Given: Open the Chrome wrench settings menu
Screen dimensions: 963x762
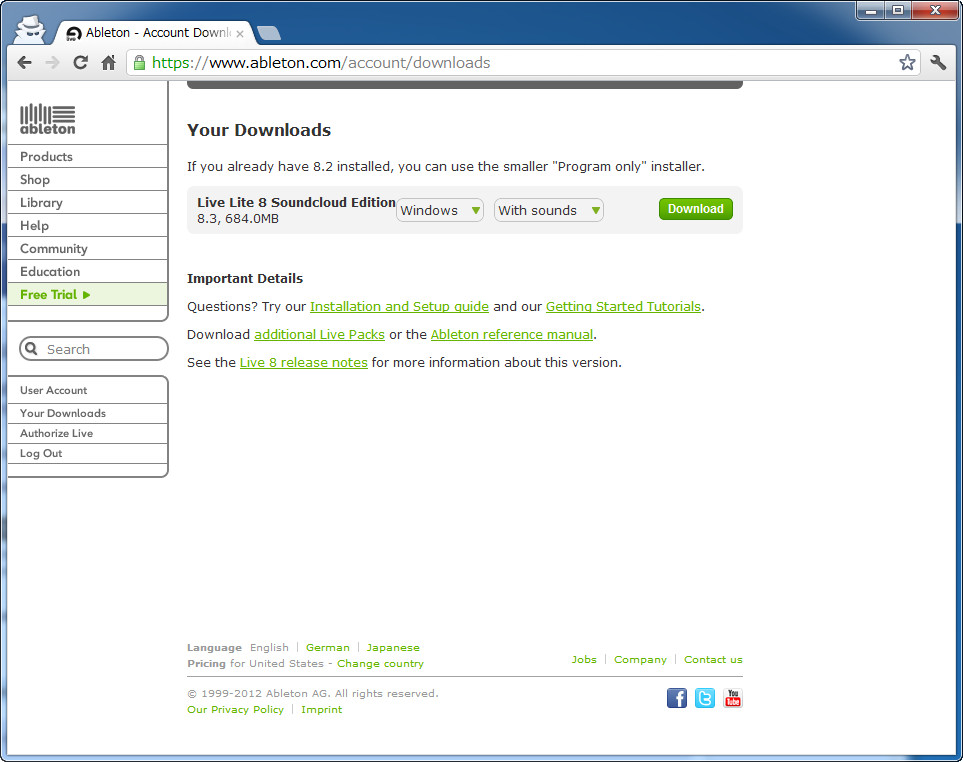Looking at the screenshot, I should [x=938, y=63].
